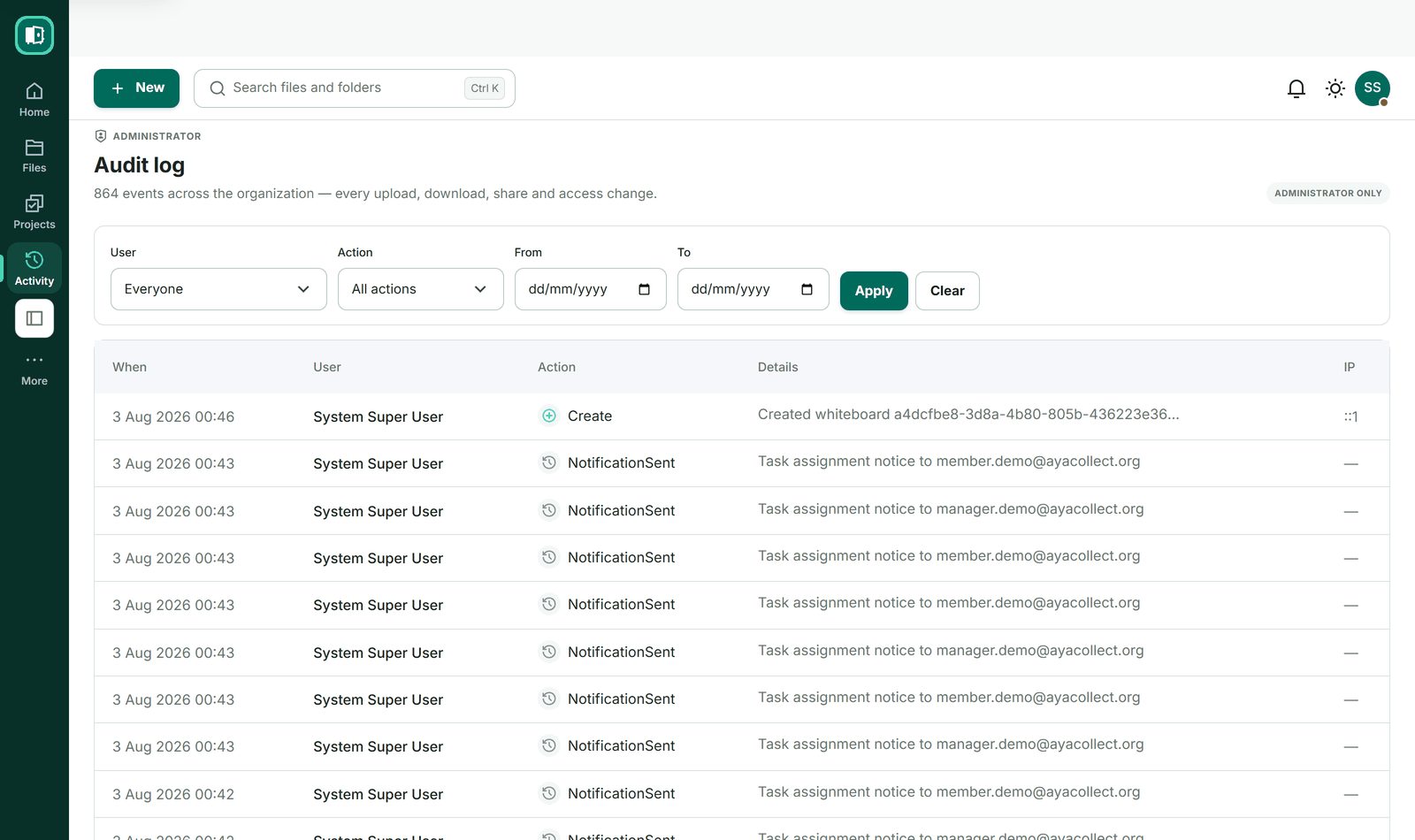This screenshot has width=1415, height=840.
Task: Clear the audit log filters
Action: 947,291
